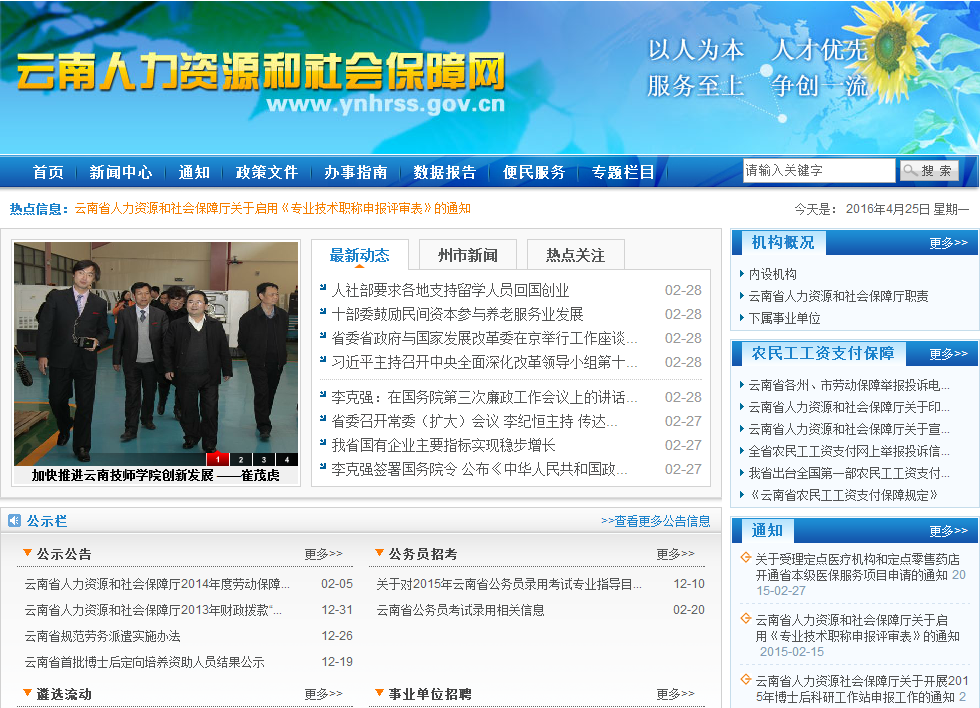Open the caption 加快推进云南技师学院创新发展

tap(156, 476)
